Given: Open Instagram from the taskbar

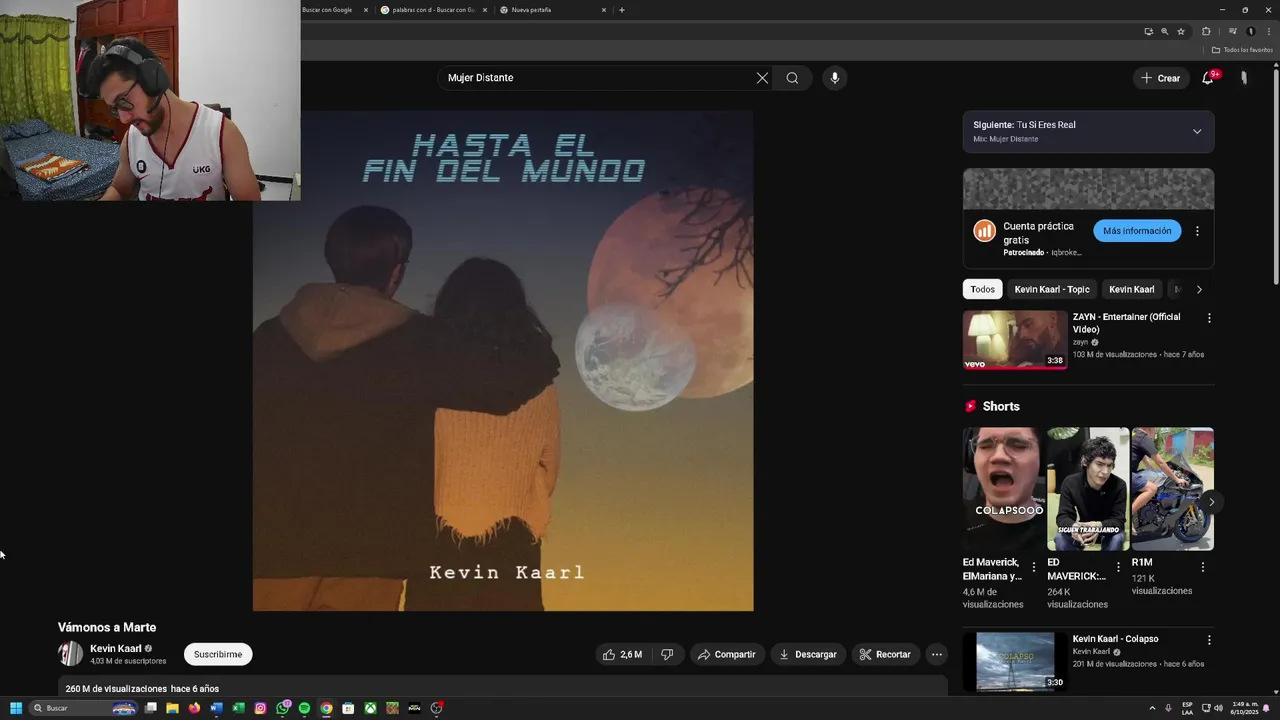Looking at the screenshot, I should click(260, 708).
